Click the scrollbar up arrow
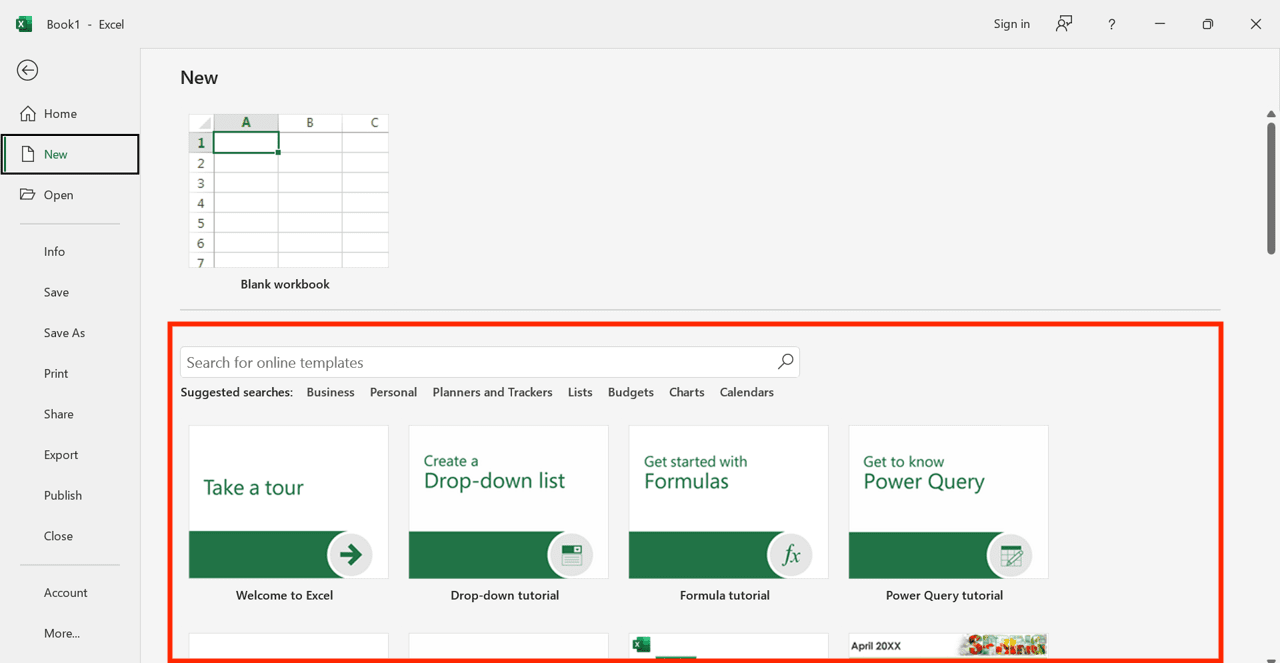Image resolution: width=1280 pixels, height=663 pixels. pyautogui.click(x=1271, y=114)
